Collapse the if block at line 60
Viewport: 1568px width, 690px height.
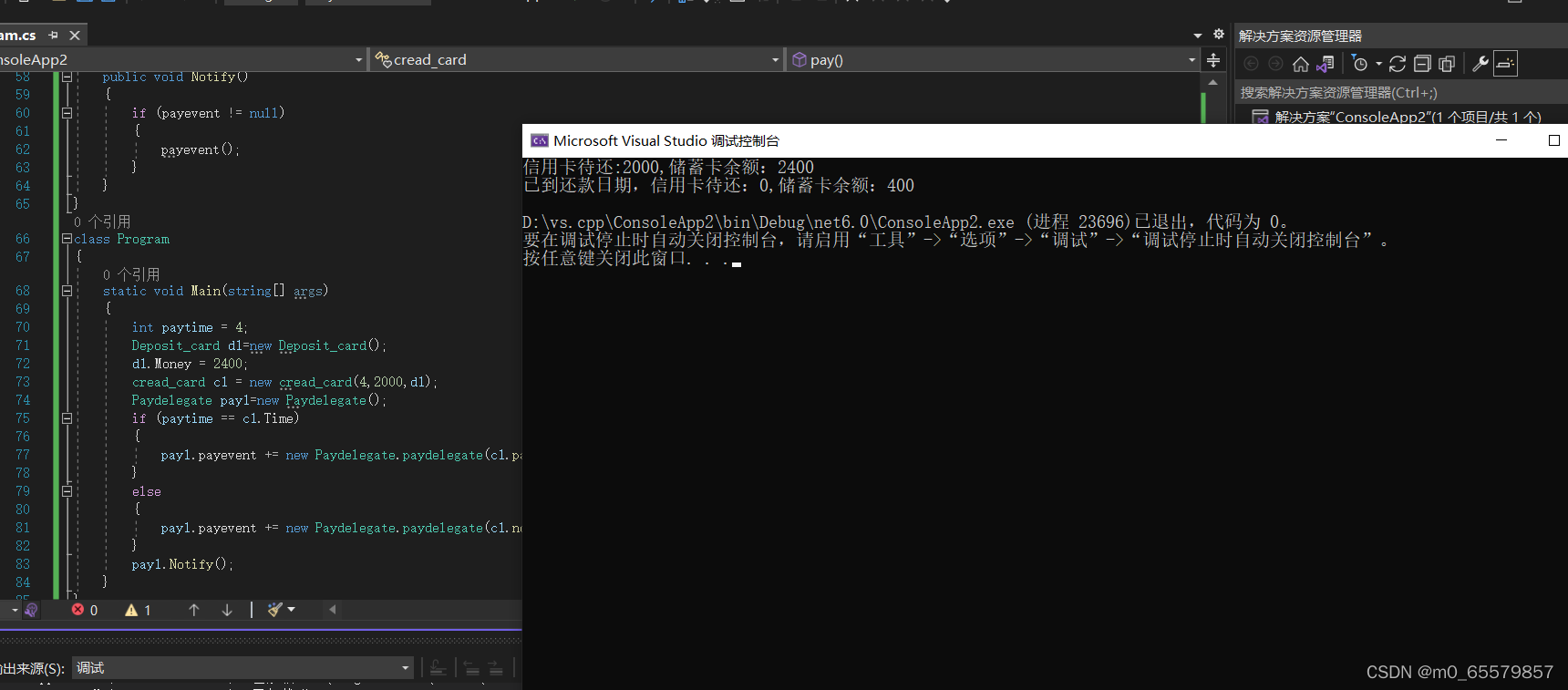[x=67, y=113]
